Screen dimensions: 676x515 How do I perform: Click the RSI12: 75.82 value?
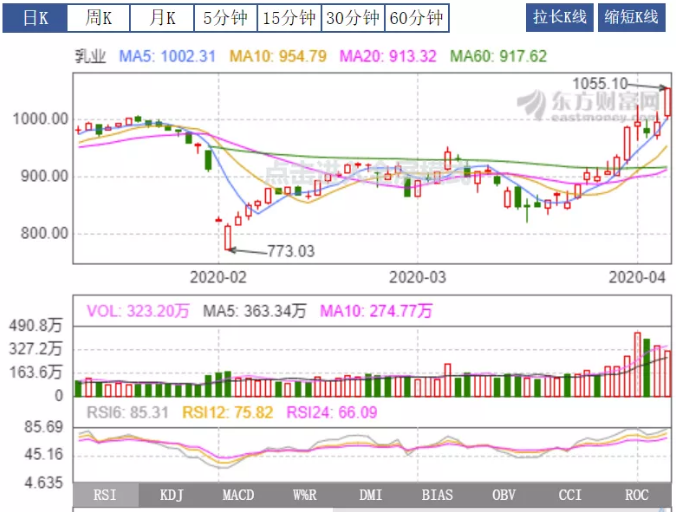tap(228, 412)
